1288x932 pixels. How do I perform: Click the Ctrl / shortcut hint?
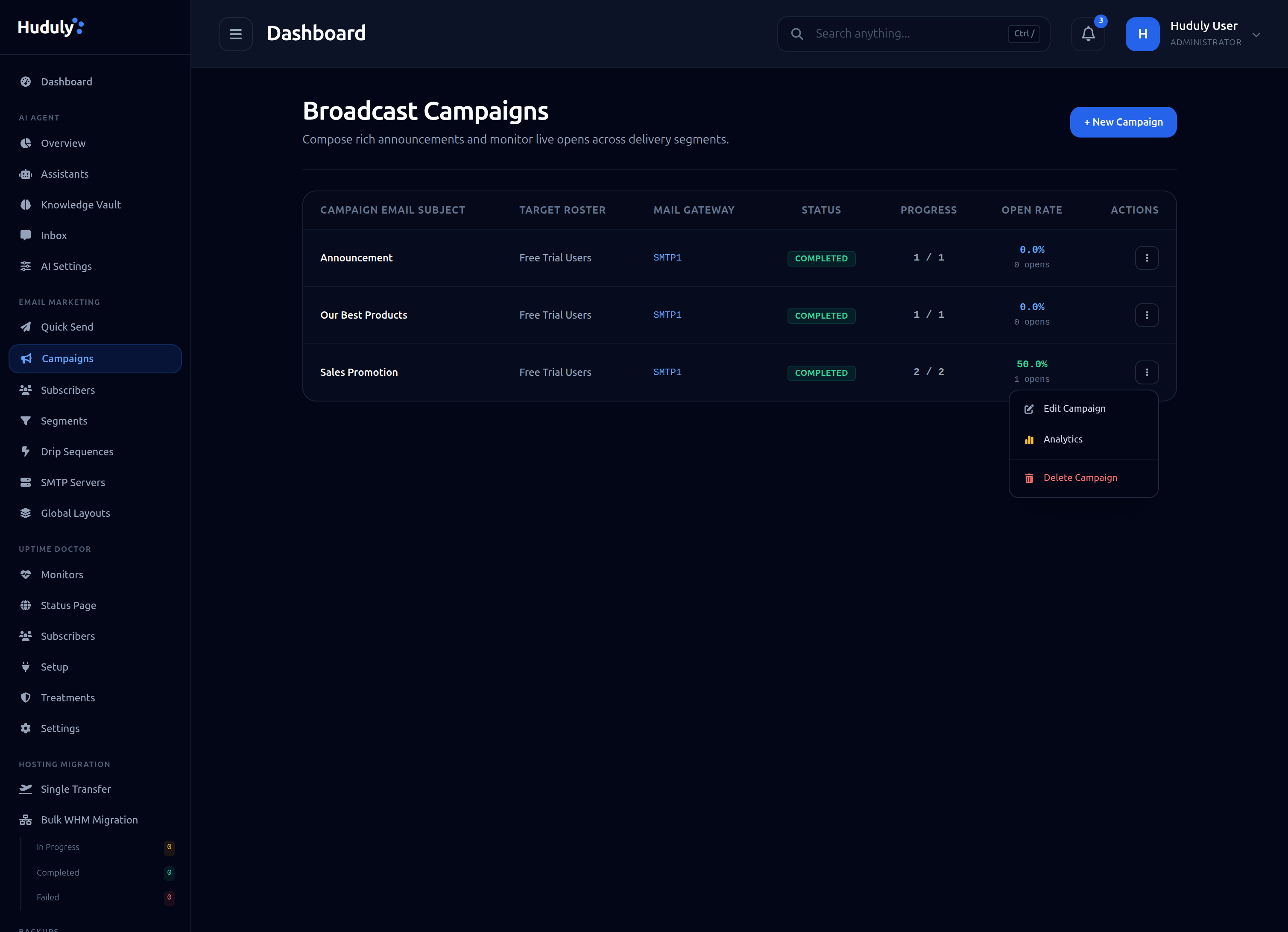[x=1024, y=34]
